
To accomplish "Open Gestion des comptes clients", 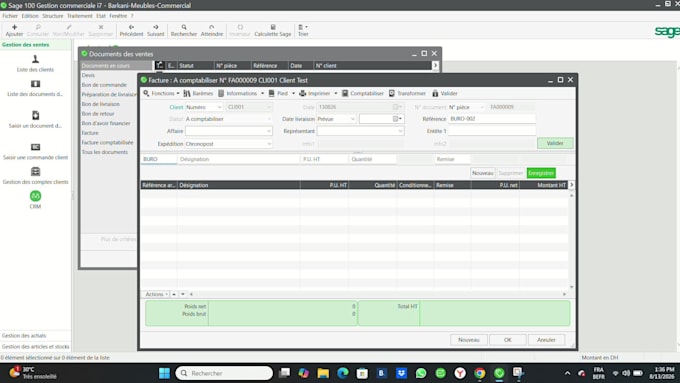I will coord(36,176).
